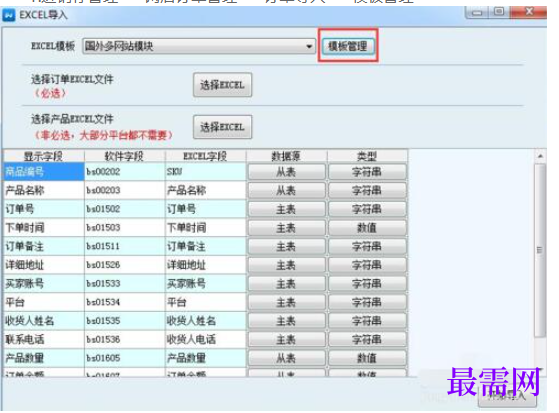This screenshot has width=559, height=413.
Task: Click the bs00203 software field cell
Action: click(125, 190)
